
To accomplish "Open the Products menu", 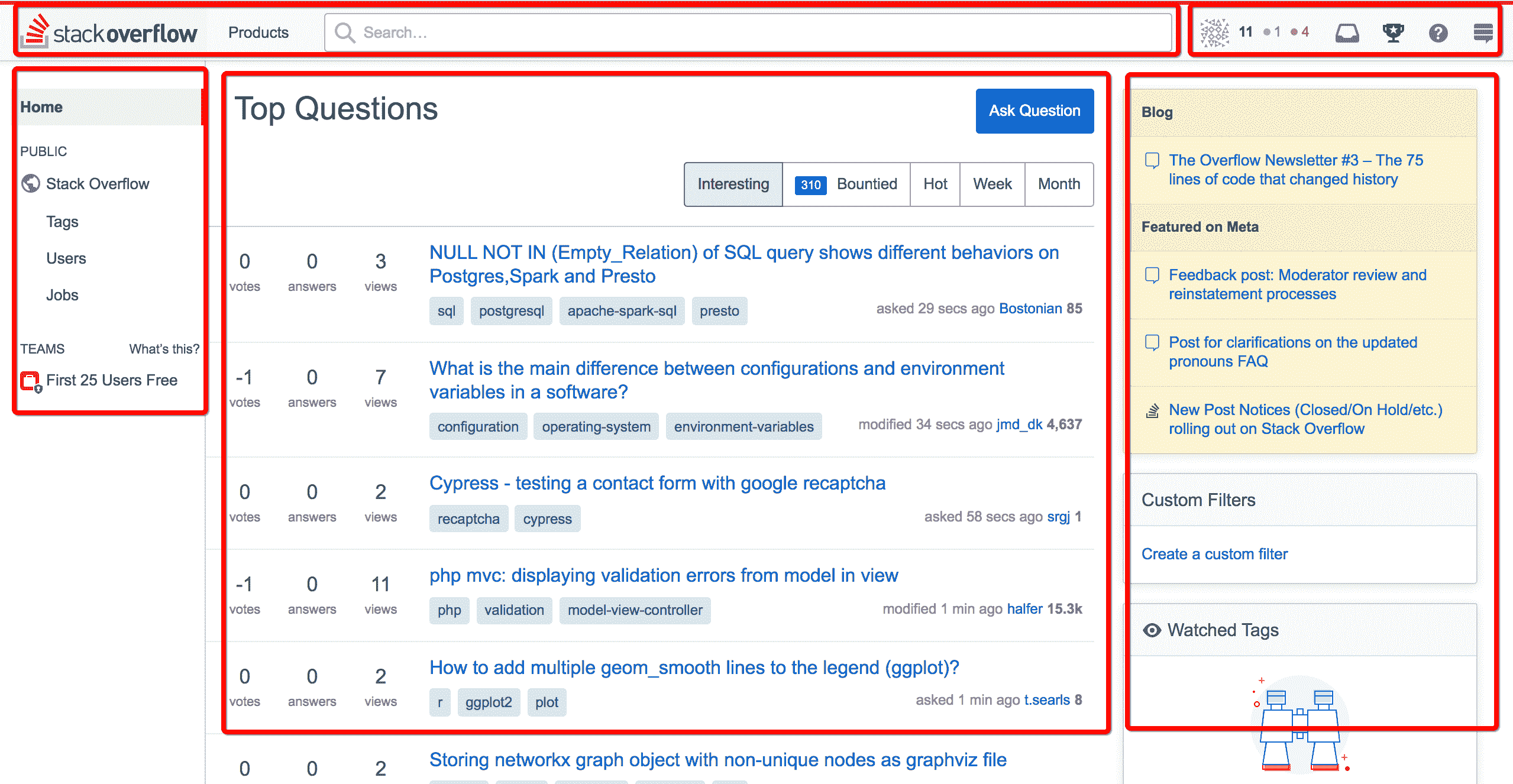I will pos(258,33).
